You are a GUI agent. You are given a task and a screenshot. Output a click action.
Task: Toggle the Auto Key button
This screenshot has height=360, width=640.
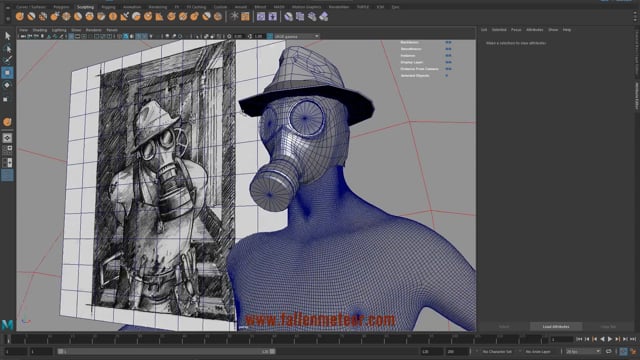(623, 351)
